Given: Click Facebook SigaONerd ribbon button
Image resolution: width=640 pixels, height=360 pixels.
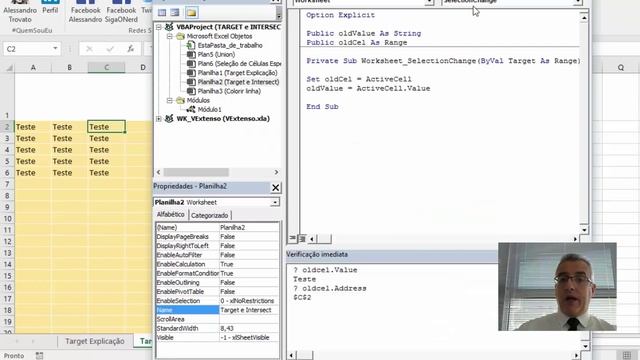Looking at the screenshot, I should pos(121,12).
